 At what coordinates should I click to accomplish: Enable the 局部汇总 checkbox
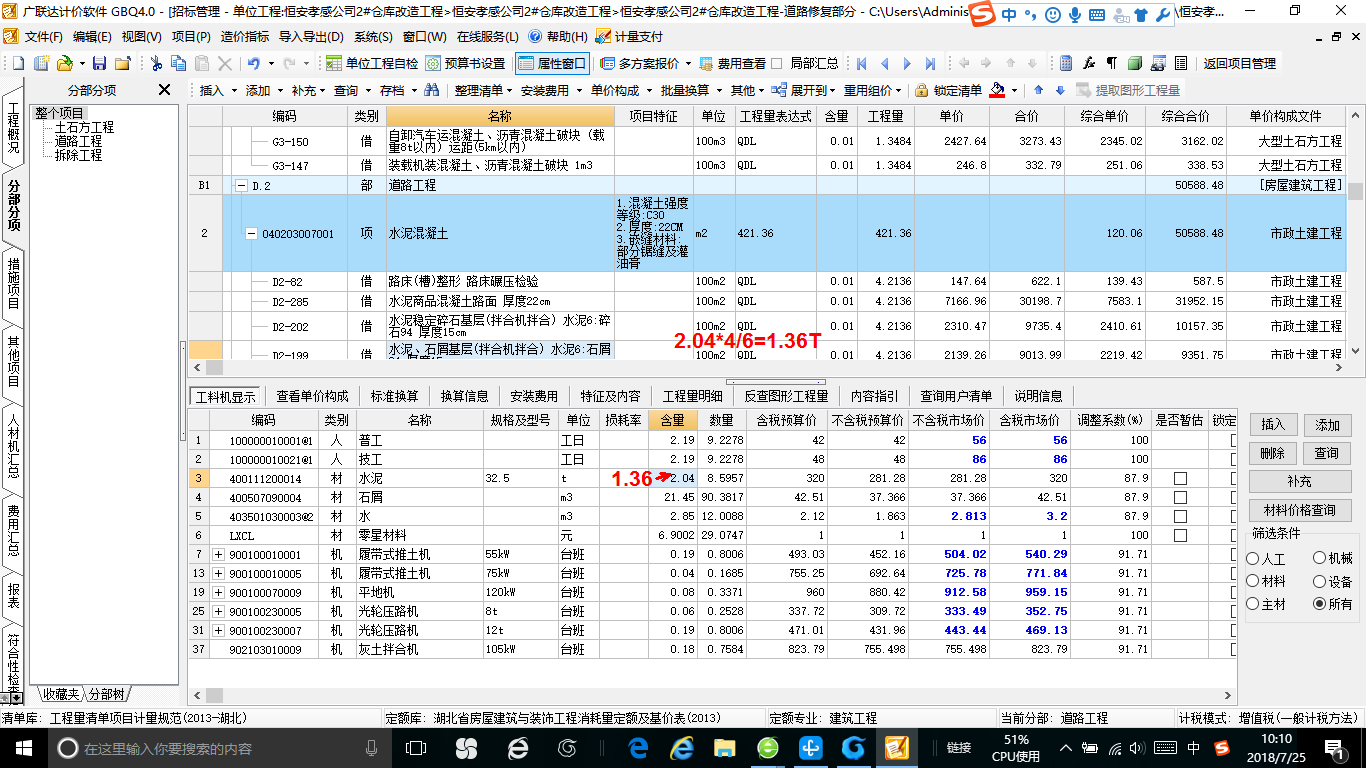click(777, 63)
